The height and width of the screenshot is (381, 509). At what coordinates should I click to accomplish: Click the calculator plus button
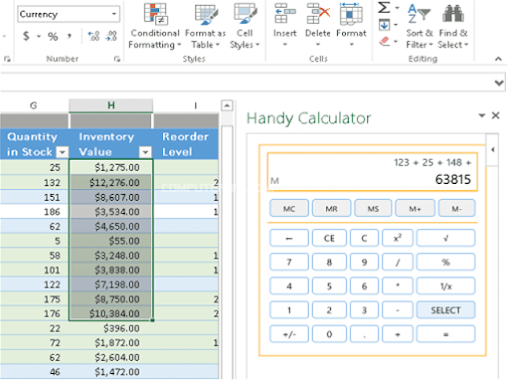tap(398, 334)
